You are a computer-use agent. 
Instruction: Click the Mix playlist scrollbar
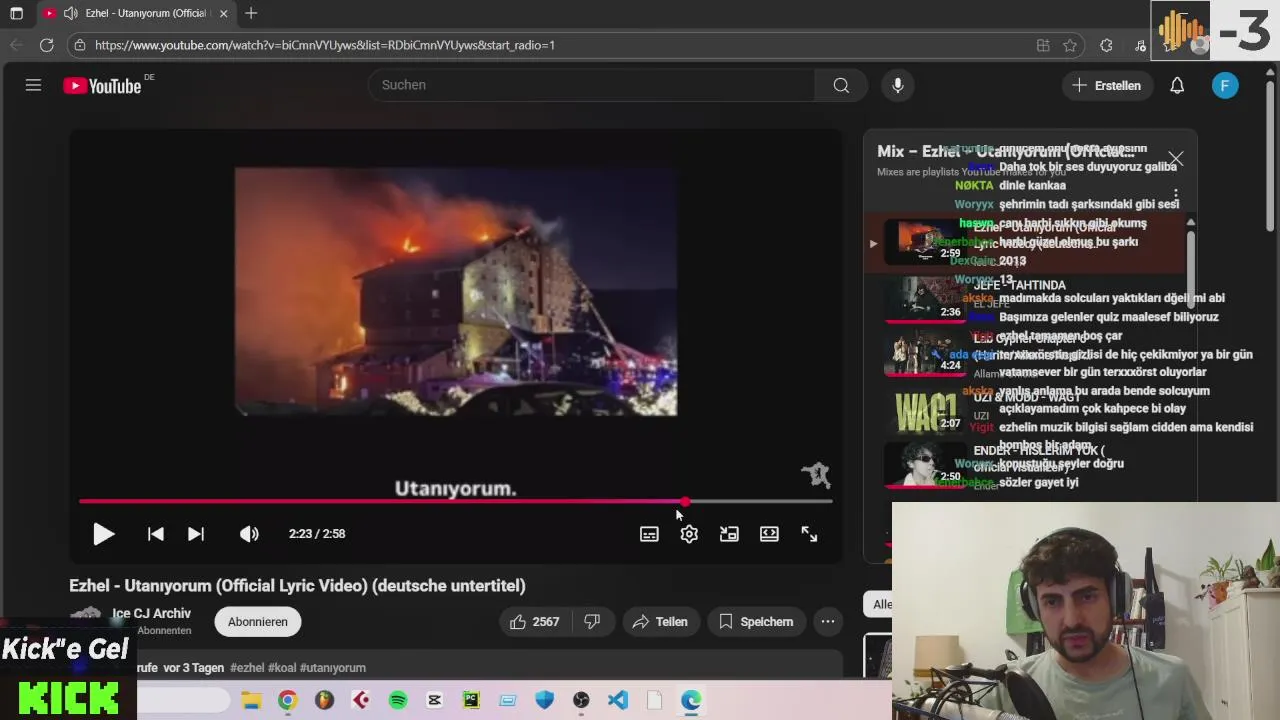pos(1190,270)
